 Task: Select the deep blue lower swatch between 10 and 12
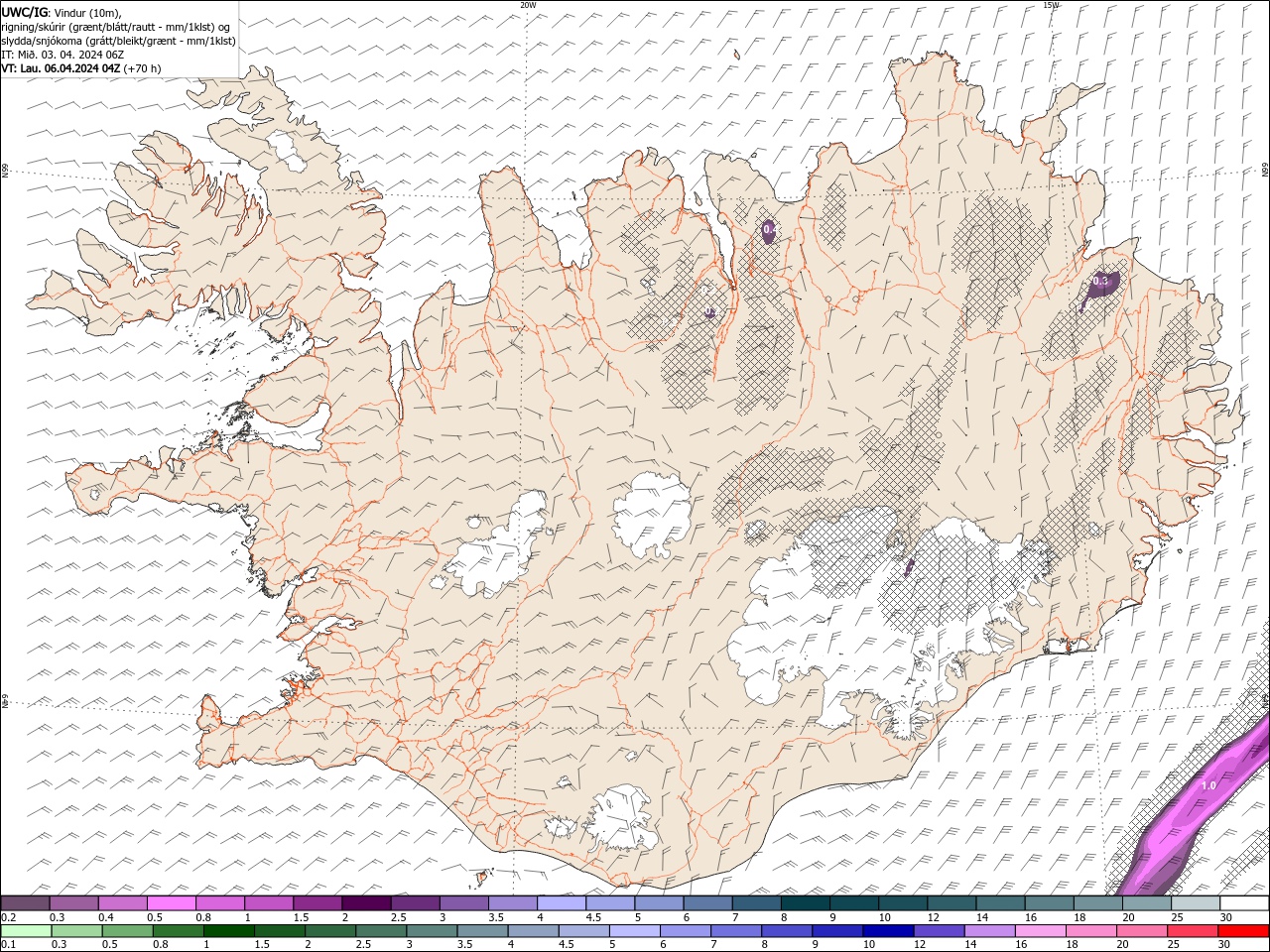(888, 930)
